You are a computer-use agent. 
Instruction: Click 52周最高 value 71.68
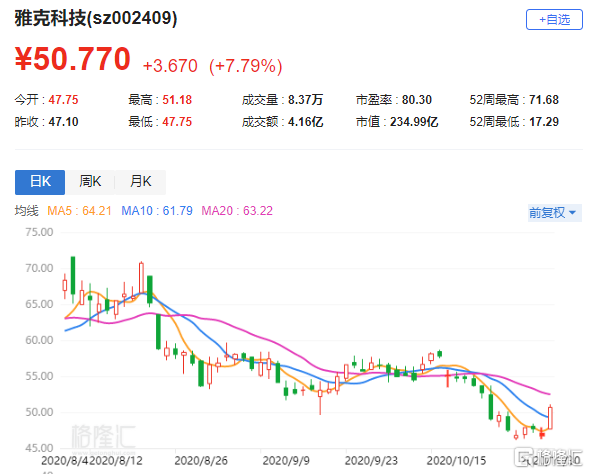pyautogui.click(x=544, y=100)
